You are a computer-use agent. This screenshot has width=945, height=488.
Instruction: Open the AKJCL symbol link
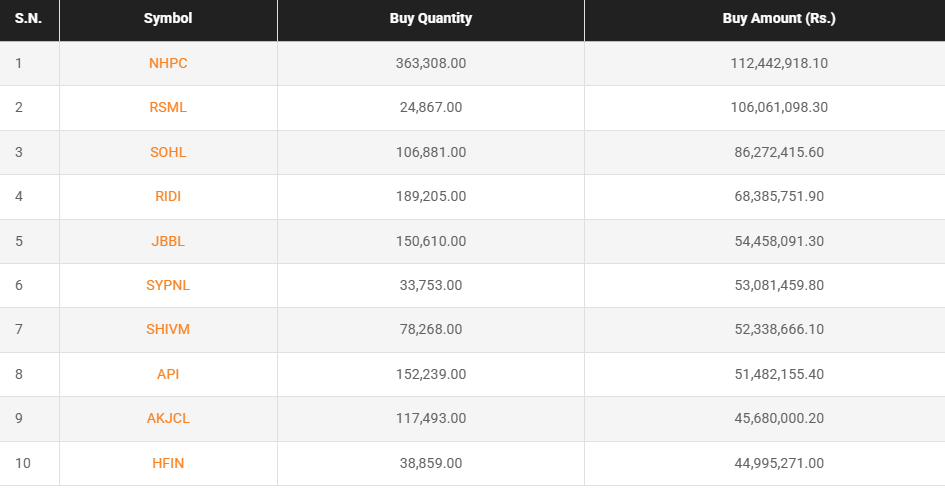[168, 419]
